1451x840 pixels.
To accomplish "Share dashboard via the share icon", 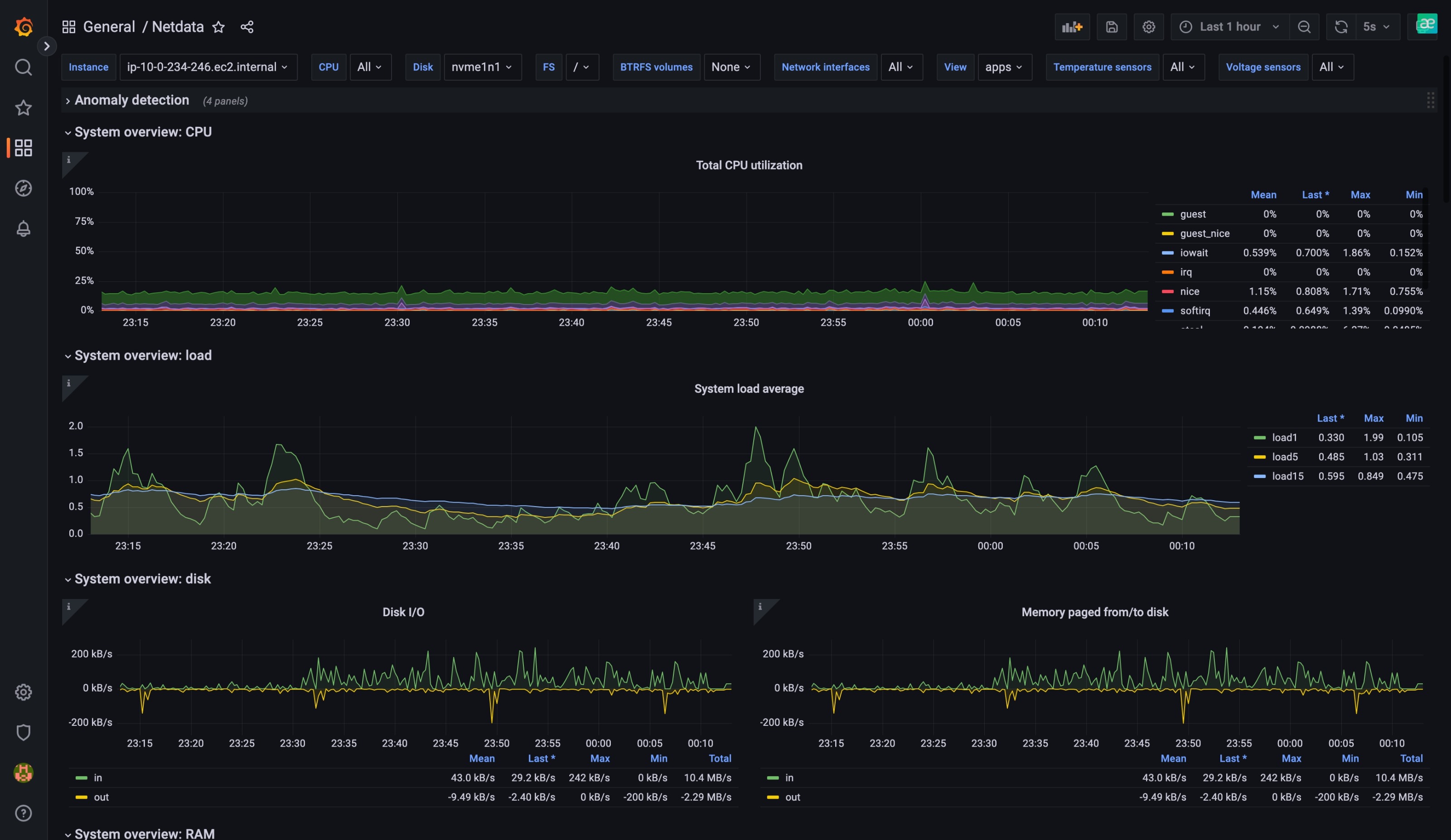I will (247, 27).
